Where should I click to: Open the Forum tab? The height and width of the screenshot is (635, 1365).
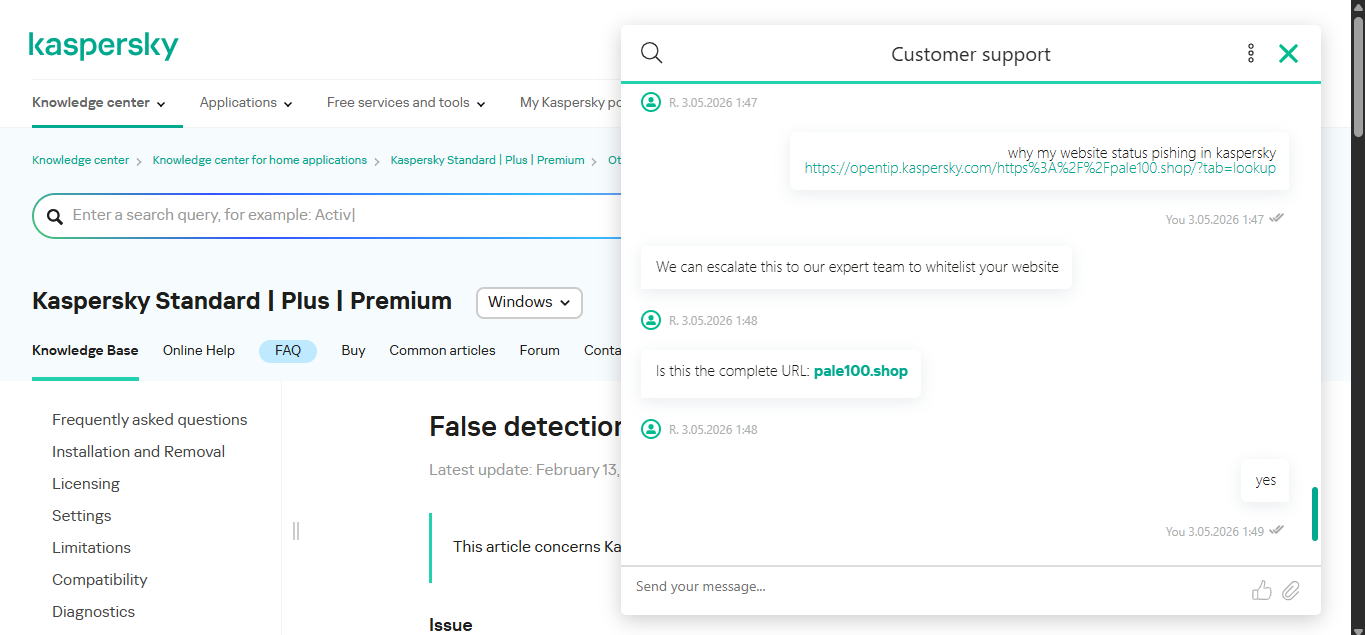(x=539, y=351)
